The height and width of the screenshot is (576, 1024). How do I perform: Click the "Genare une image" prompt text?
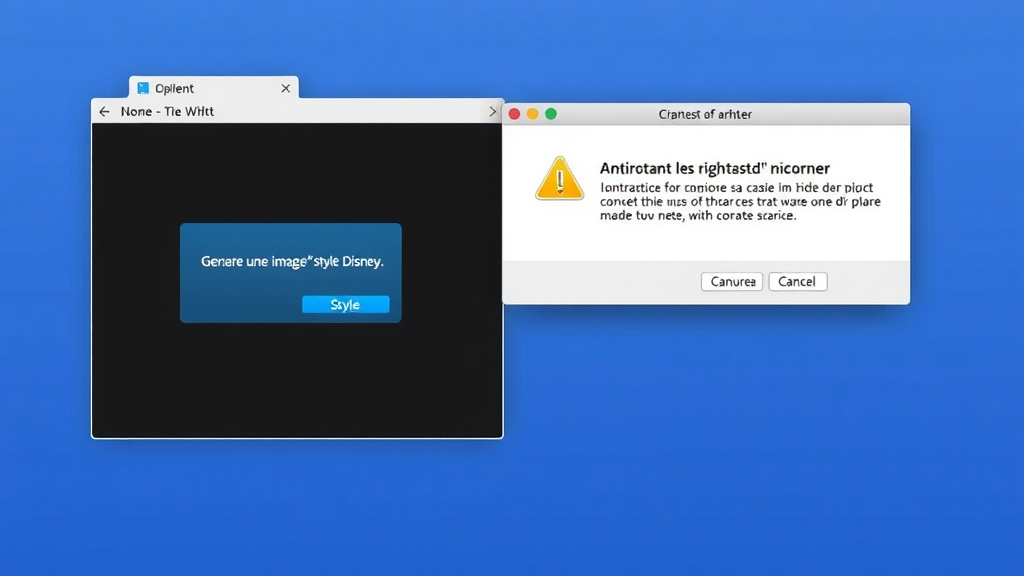[x=292, y=261]
